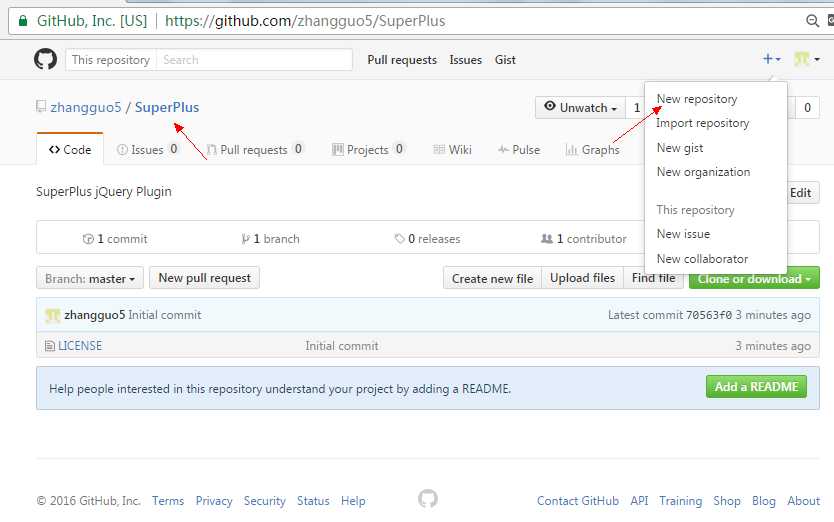View the 1 branch list
Viewport: 834px width, 522px height.
click(270, 239)
